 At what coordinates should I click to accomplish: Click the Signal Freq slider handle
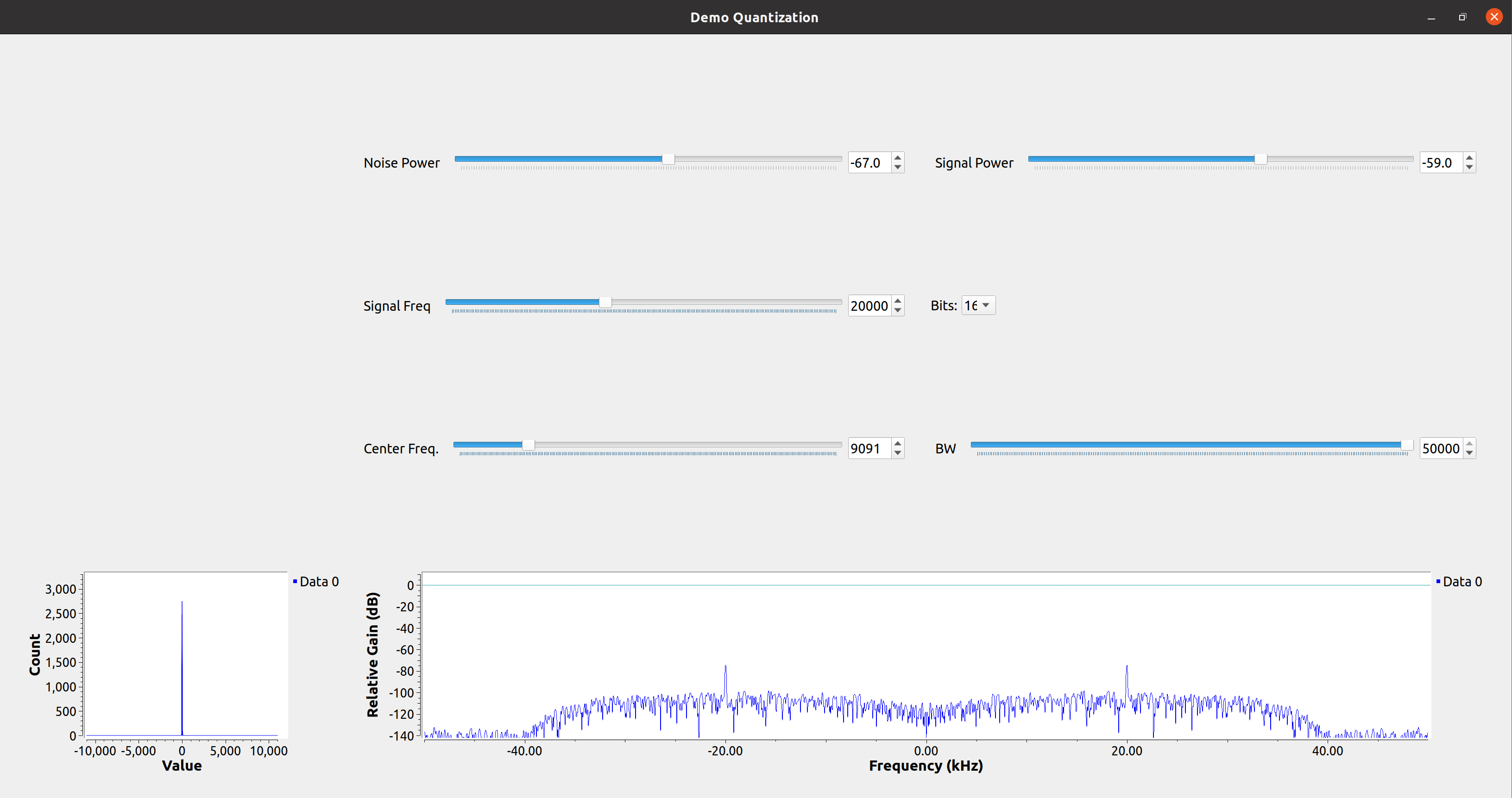tap(605, 302)
